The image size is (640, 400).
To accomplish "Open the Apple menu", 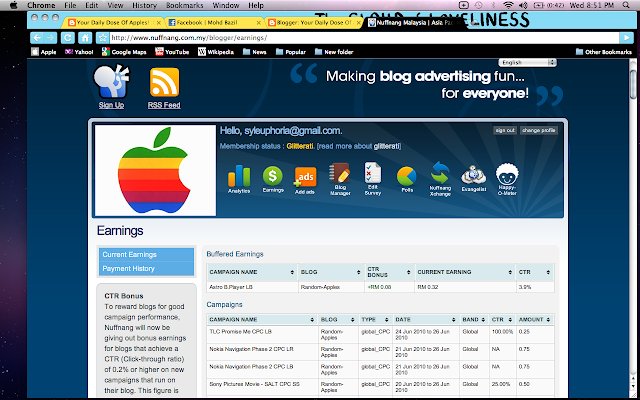I will 13,5.
